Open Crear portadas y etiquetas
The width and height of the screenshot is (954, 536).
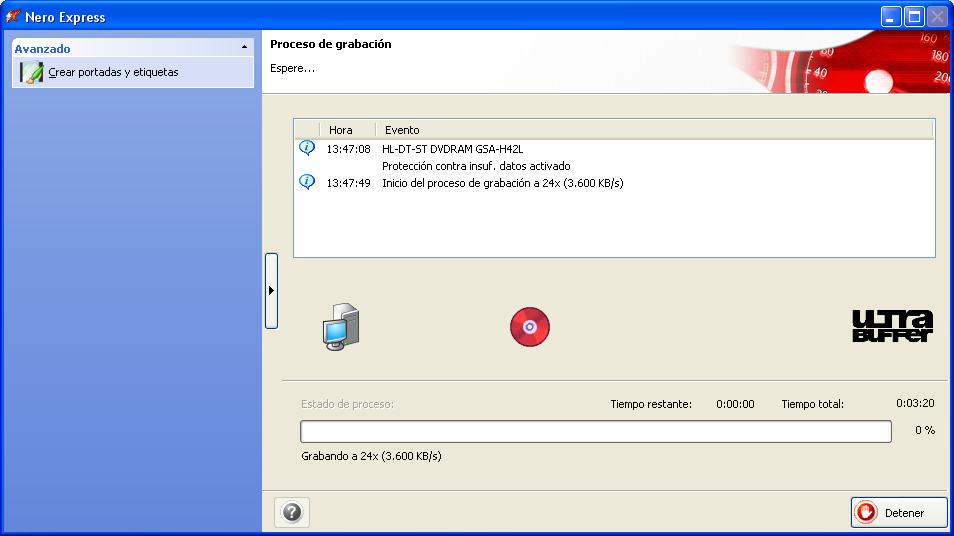point(133,72)
